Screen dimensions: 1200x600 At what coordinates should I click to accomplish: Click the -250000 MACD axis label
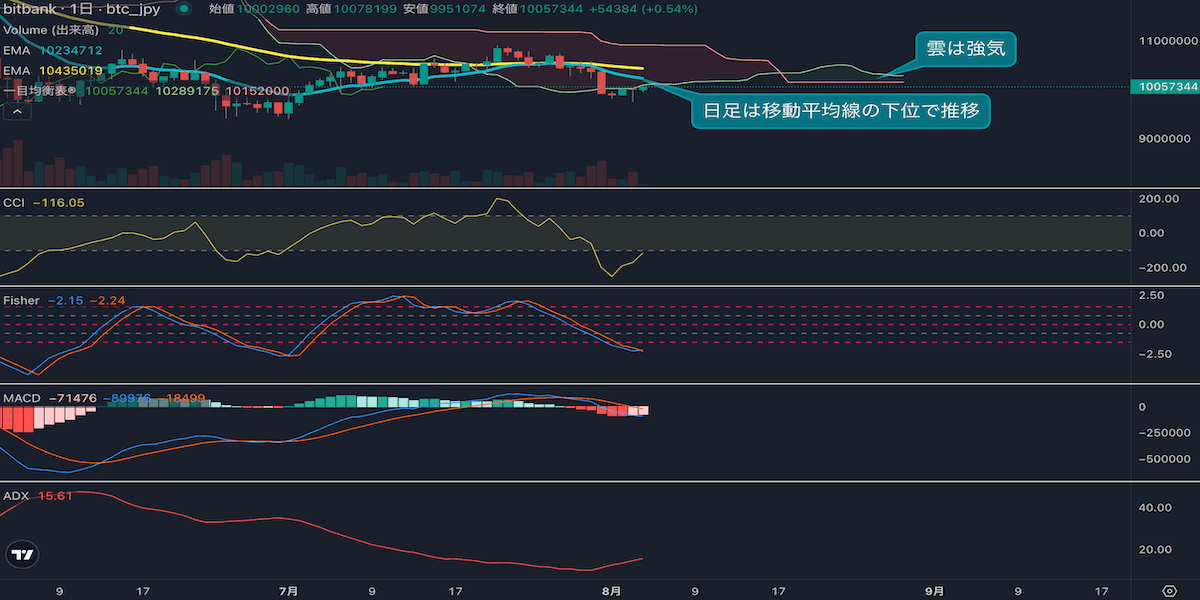click(1163, 432)
